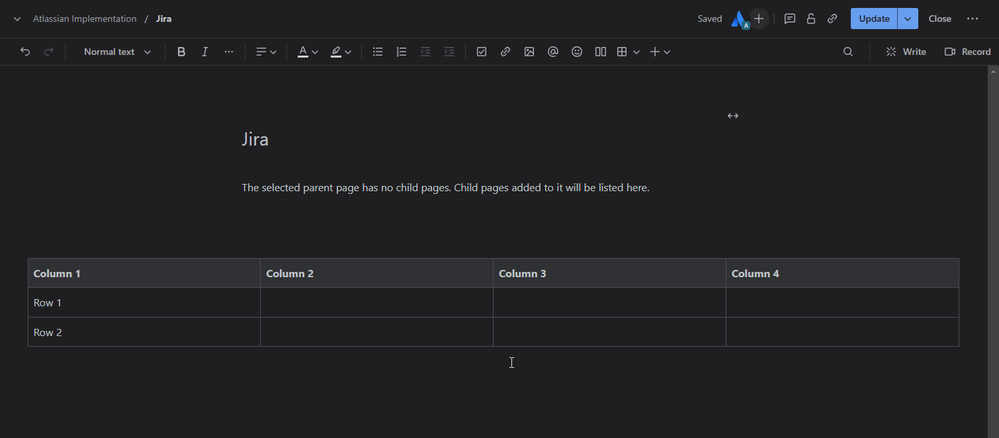The width and height of the screenshot is (999, 438).
Task: Add a columns layout
Action: (x=601, y=52)
